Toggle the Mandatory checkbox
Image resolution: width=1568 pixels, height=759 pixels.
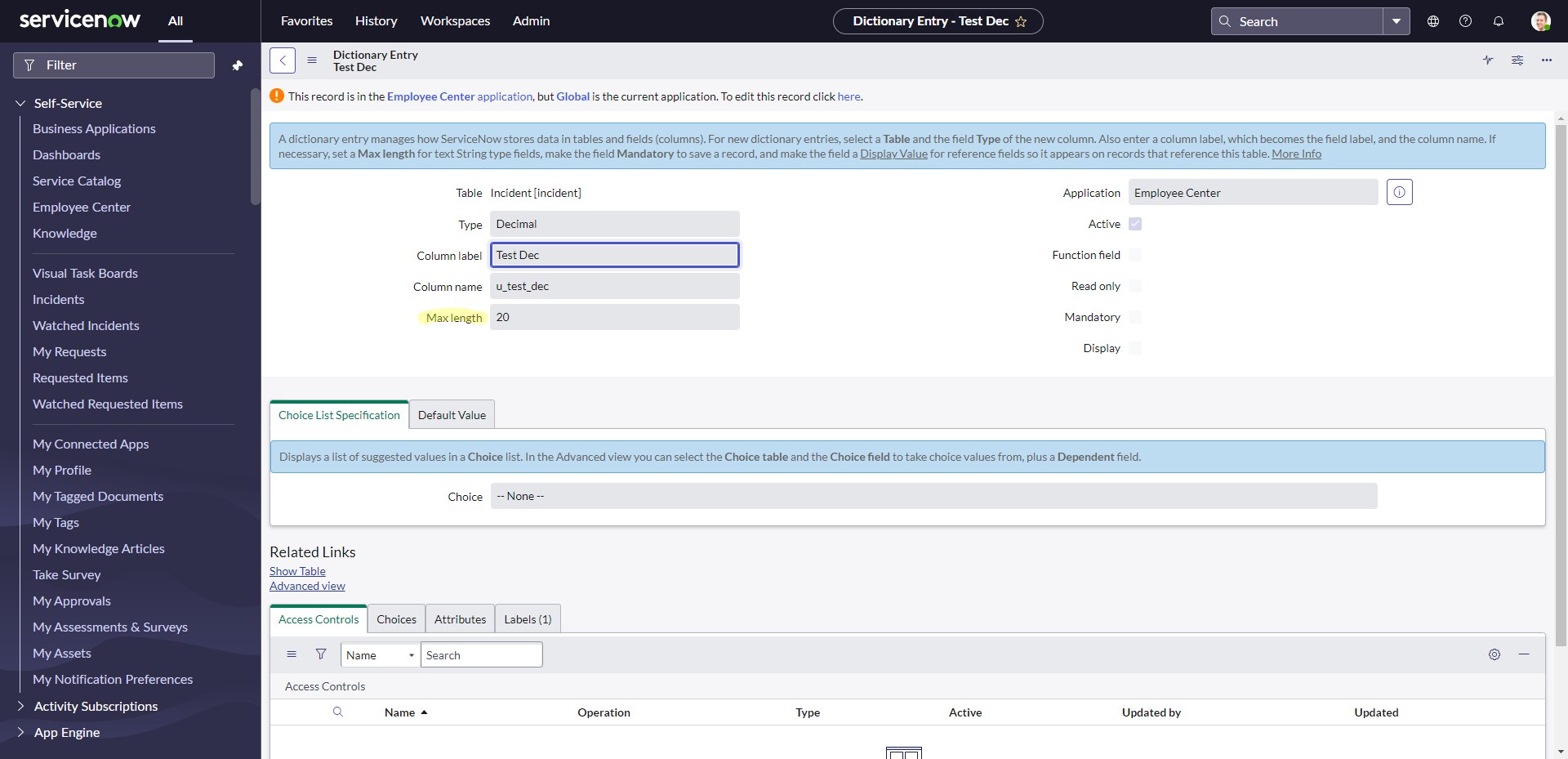pos(1135,317)
